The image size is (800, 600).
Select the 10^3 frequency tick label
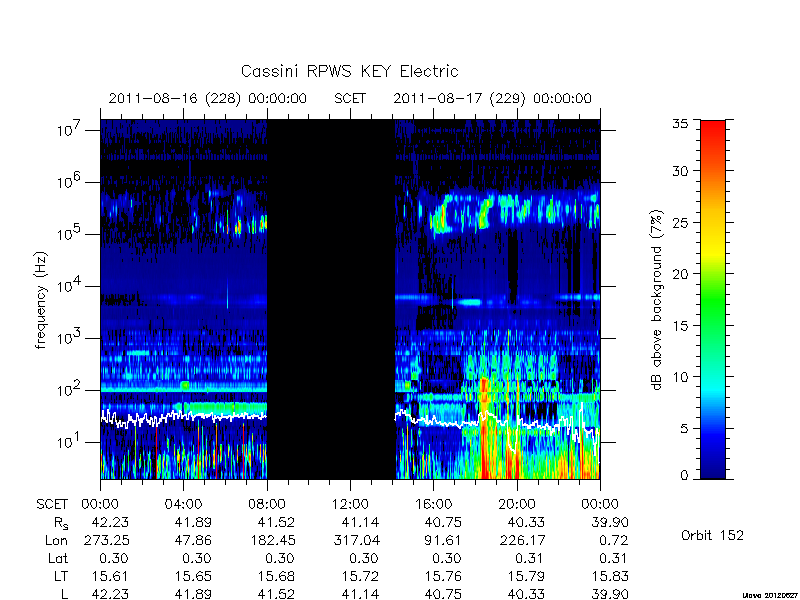pyautogui.click(x=70, y=337)
